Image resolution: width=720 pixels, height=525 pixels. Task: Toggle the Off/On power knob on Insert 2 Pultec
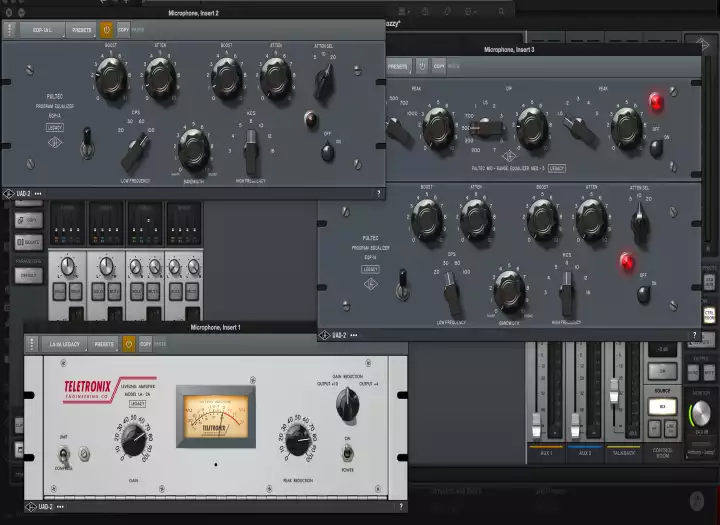[x=327, y=152]
